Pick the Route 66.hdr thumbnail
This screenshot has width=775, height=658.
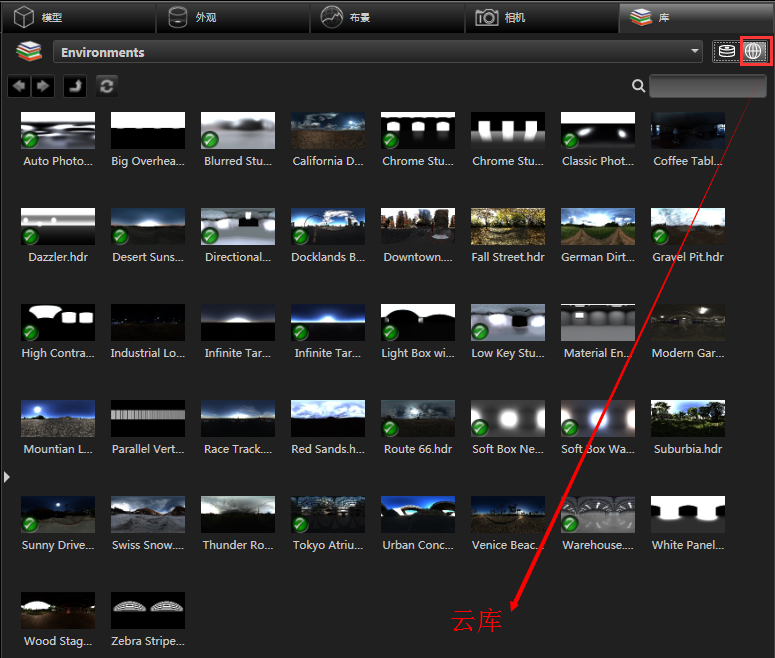click(x=417, y=419)
